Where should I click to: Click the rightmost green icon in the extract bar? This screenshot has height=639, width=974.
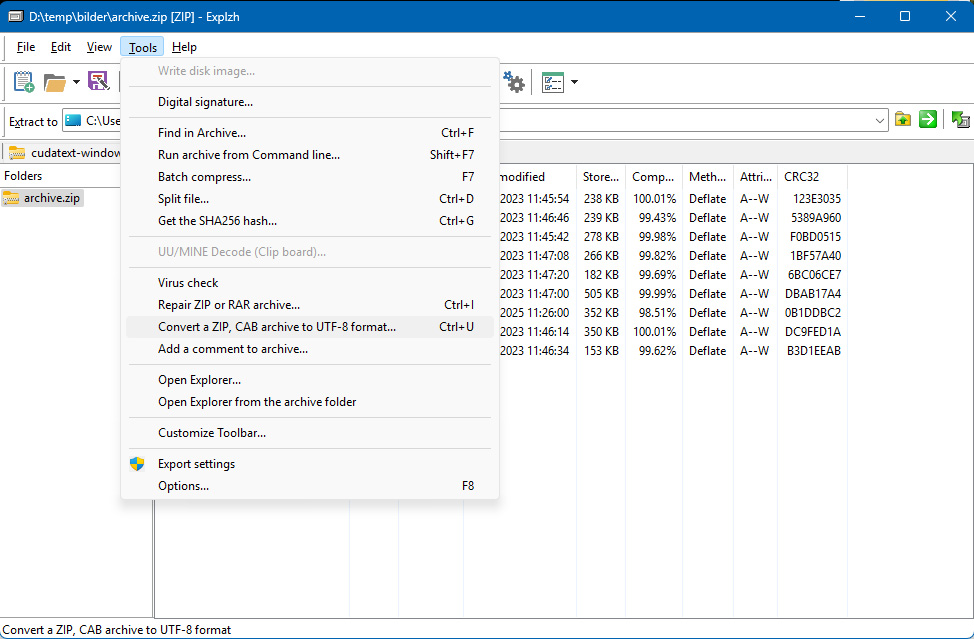click(960, 119)
